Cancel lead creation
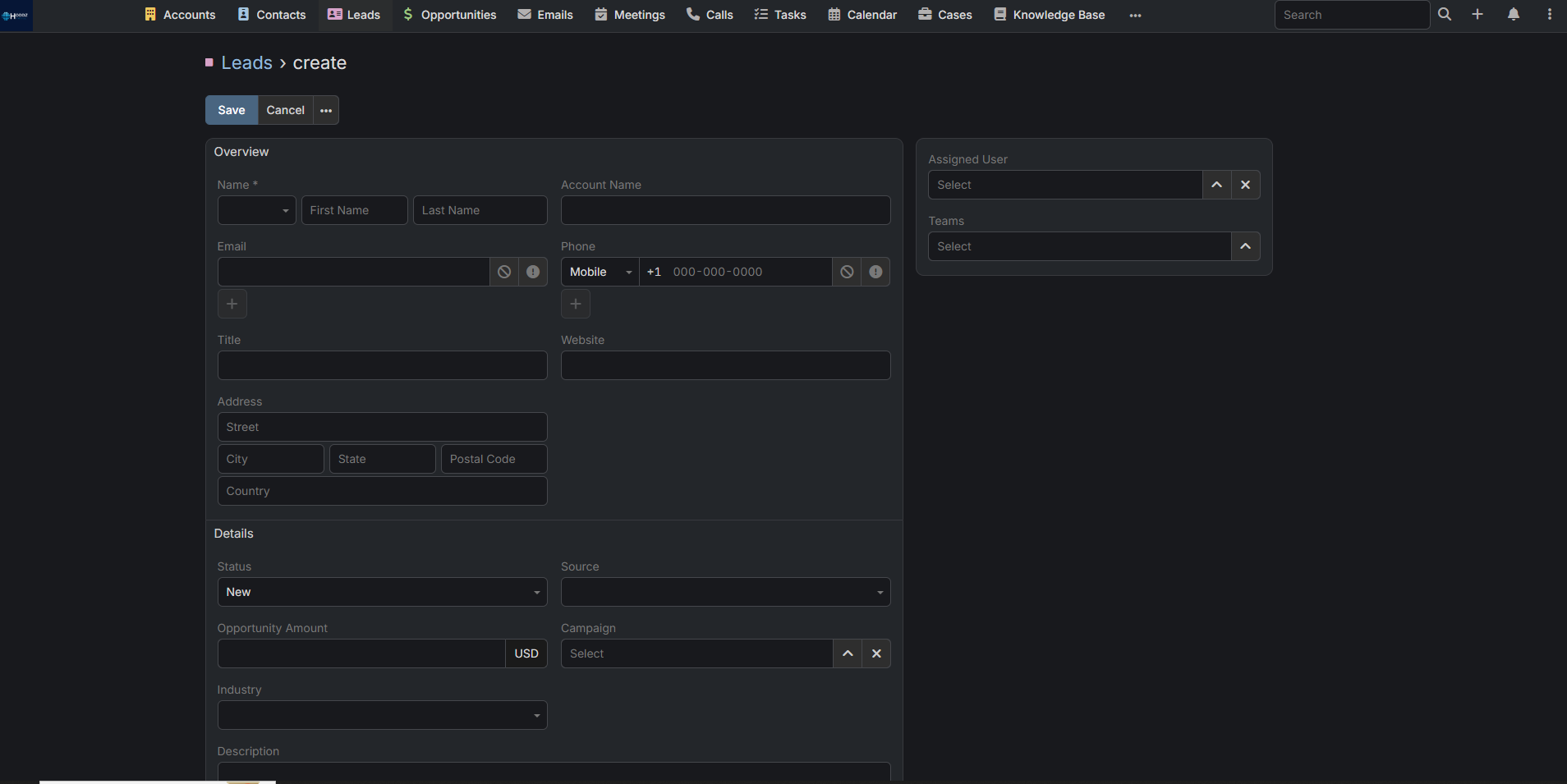Viewport: 1567px width, 784px height. point(285,110)
